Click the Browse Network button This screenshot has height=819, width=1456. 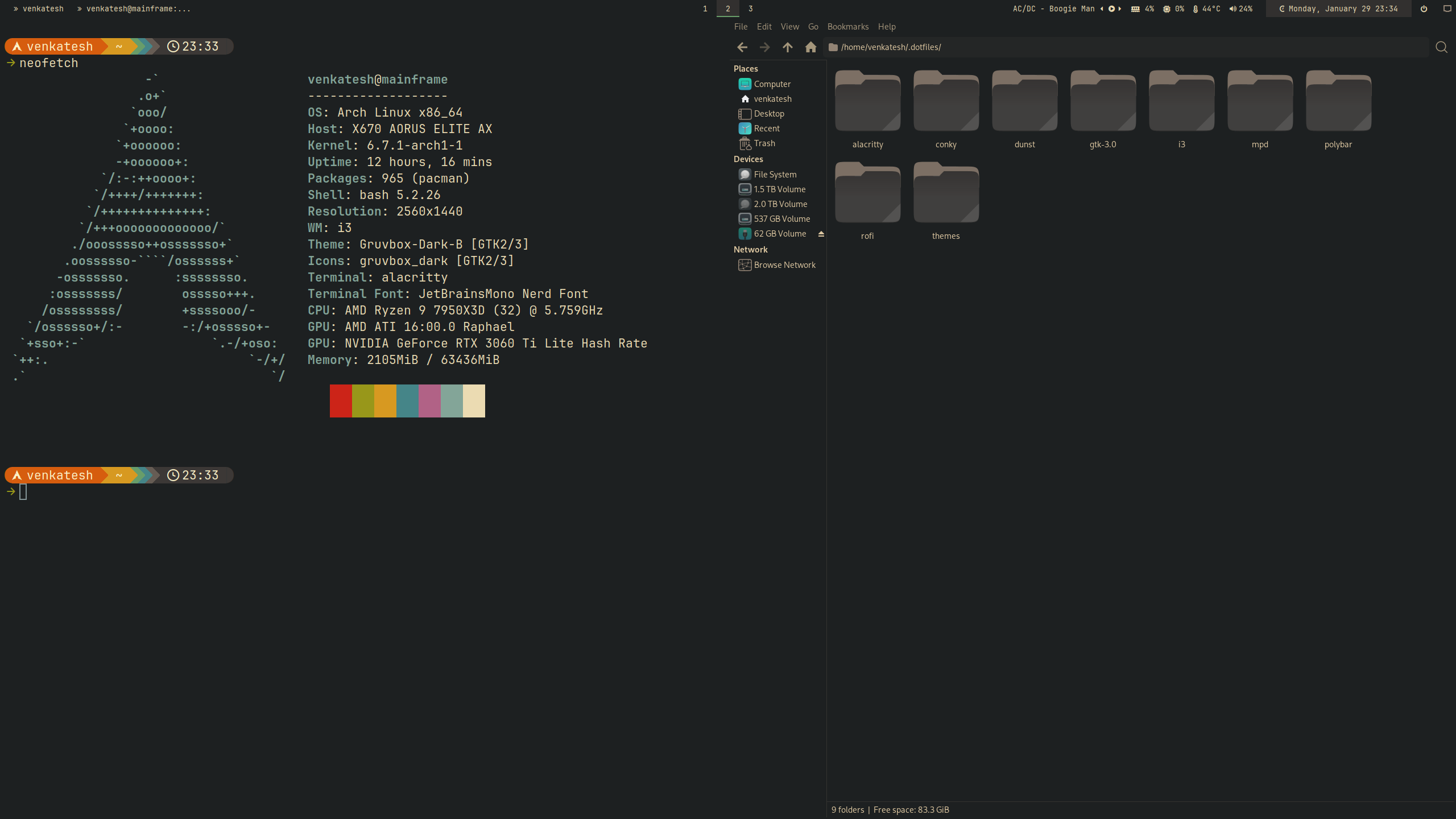(784, 264)
